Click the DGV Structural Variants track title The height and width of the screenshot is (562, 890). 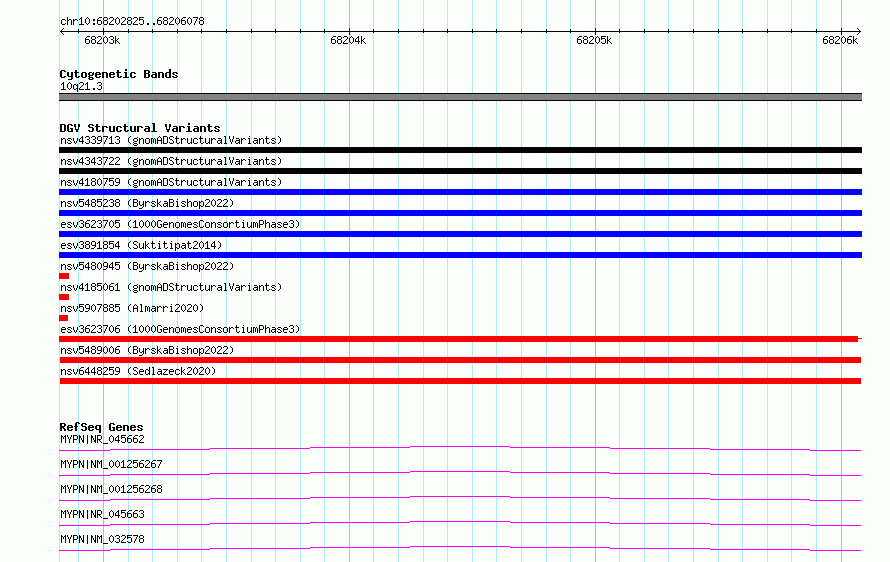pos(140,128)
